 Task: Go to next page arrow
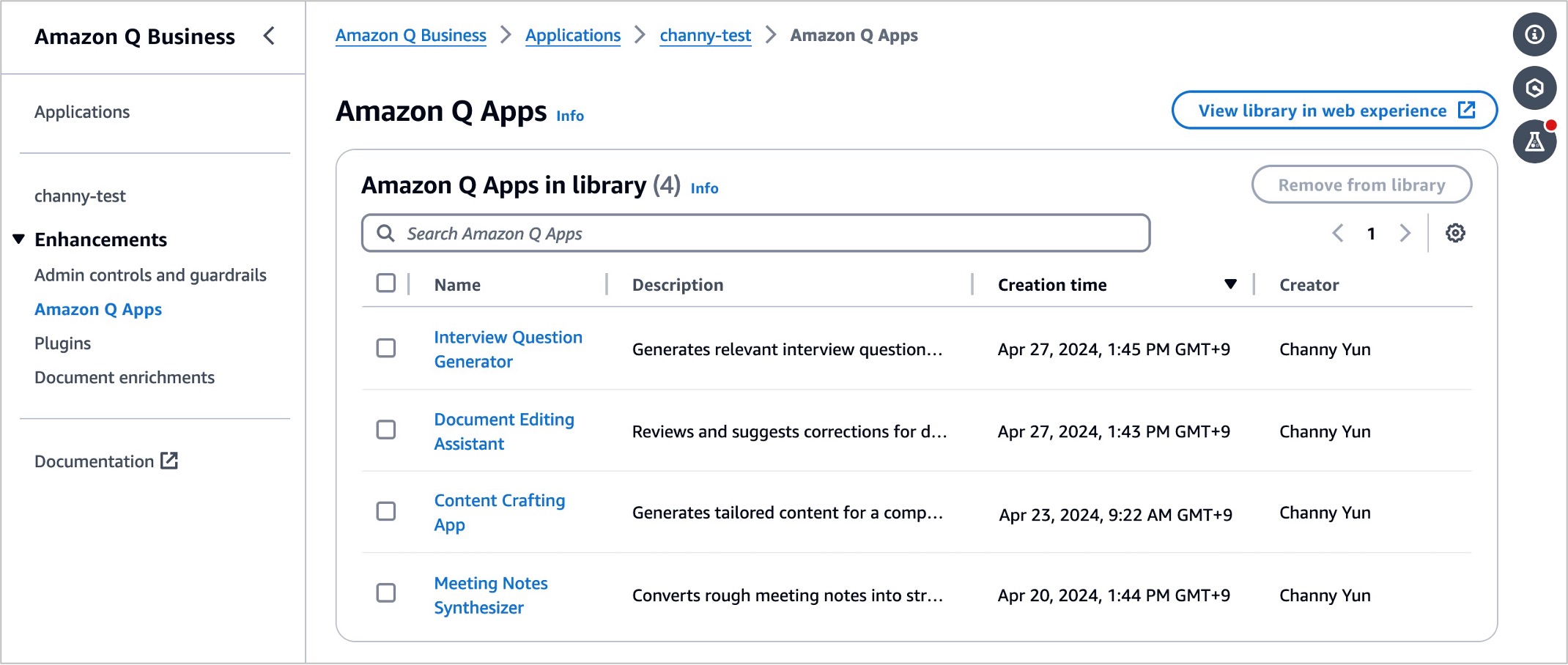point(1405,234)
